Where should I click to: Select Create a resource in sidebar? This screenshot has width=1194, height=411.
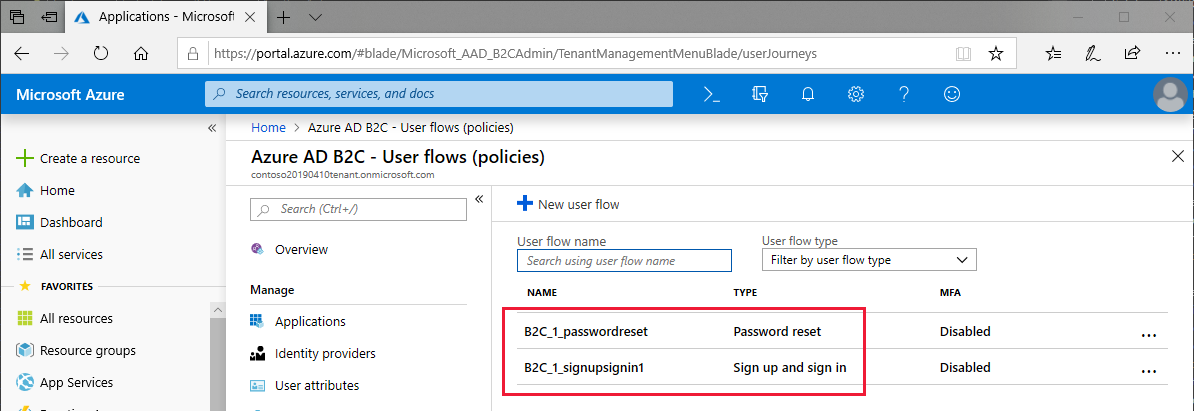(x=90, y=158)
